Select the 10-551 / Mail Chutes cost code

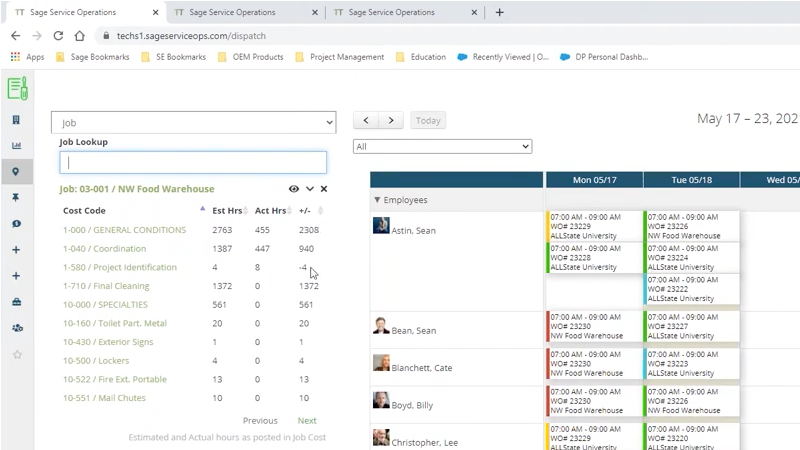click(x=104, y=398)
